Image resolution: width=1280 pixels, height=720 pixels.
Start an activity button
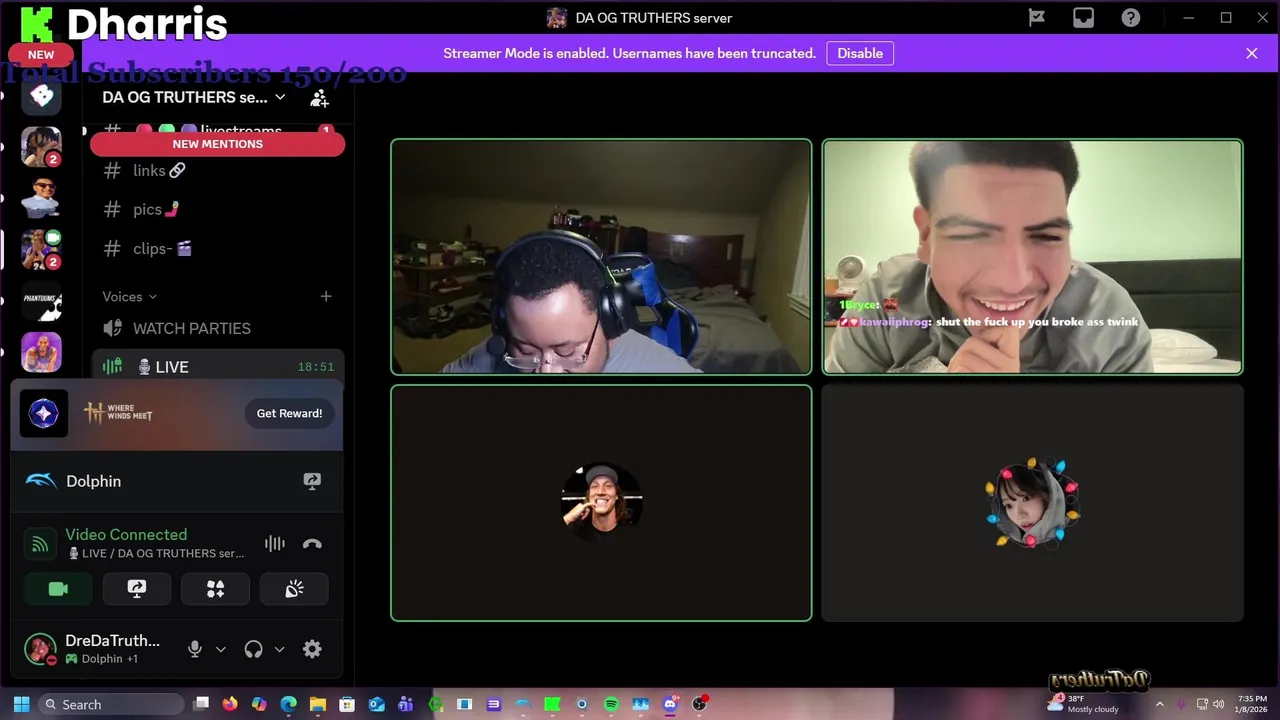click(x=215, y=589)
